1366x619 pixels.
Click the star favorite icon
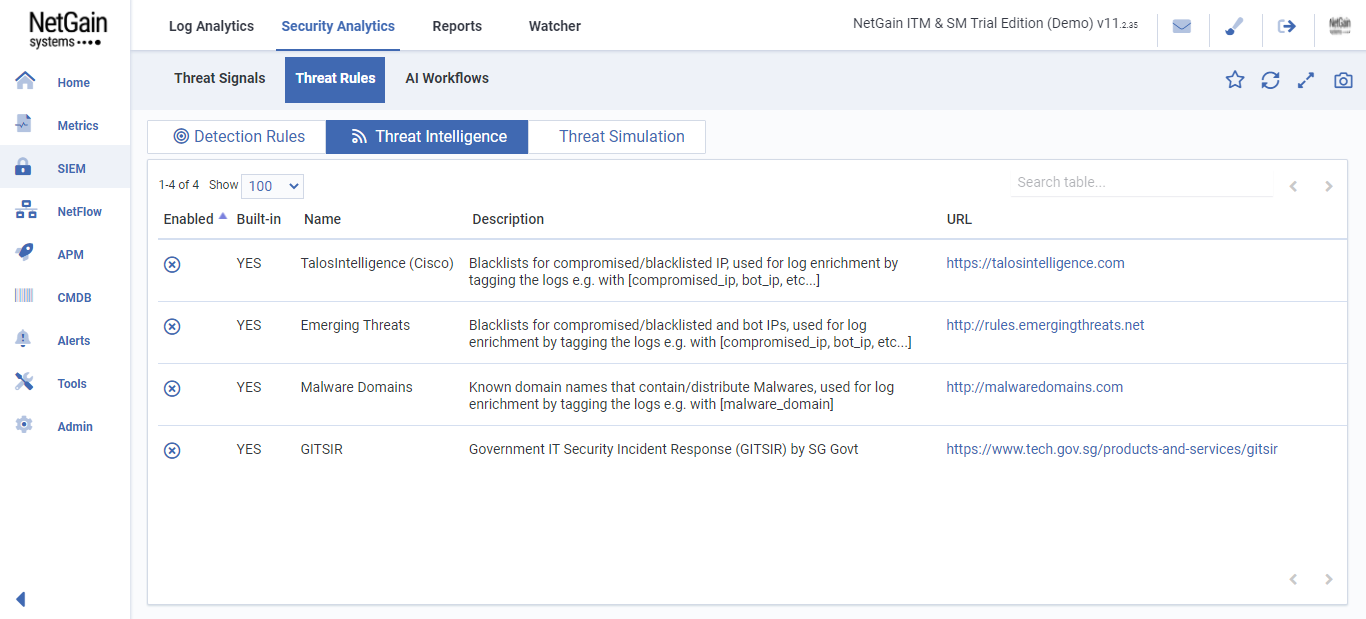pyautogui.click(x=1235, y=80)
